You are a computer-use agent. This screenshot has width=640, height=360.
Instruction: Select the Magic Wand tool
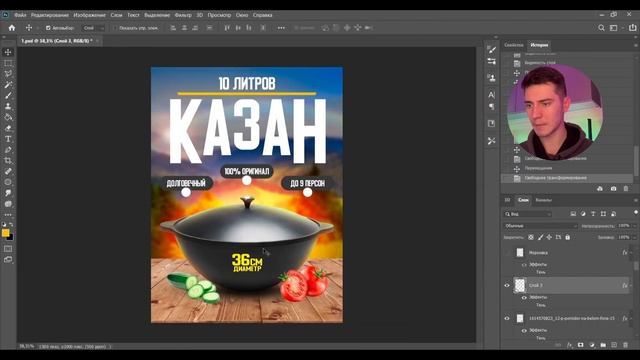[8, 85]
